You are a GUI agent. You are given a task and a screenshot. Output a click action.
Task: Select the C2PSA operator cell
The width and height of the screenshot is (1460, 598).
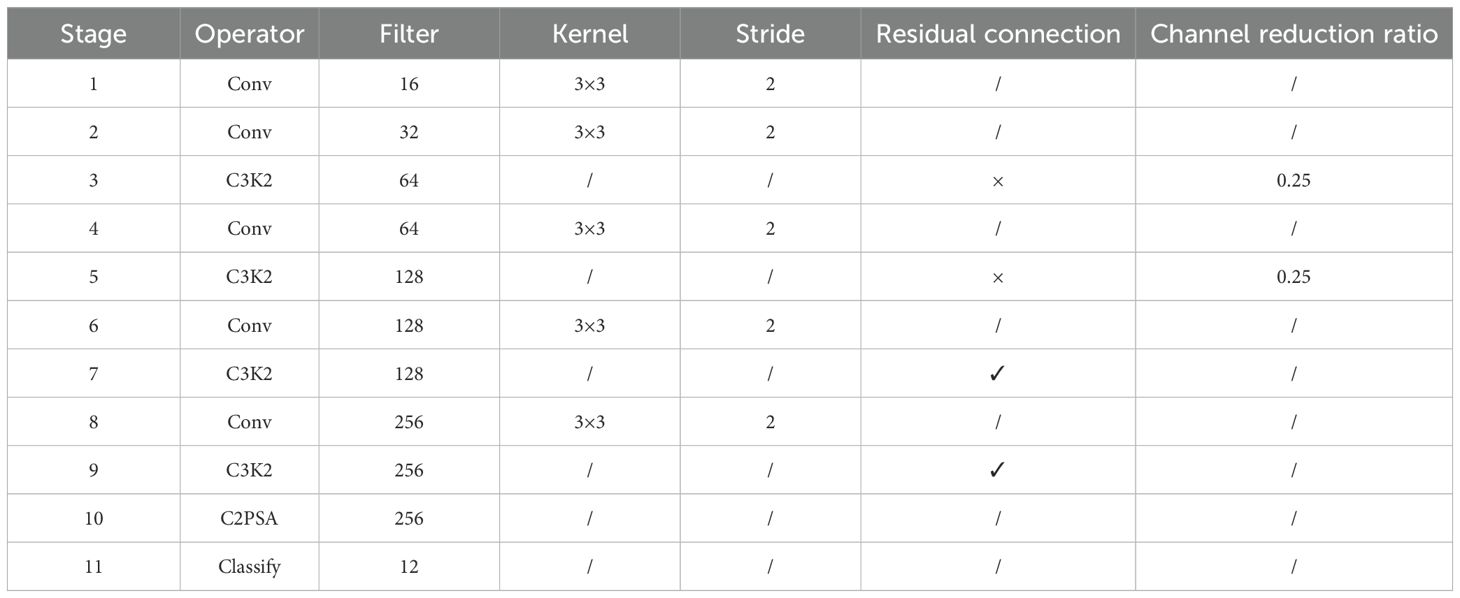coord(249,519)
